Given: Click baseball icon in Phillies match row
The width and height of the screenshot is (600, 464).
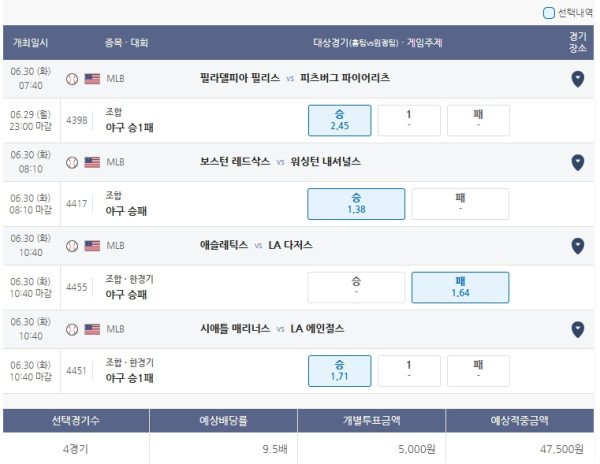Looking at the screenshot, I should 72,79.
